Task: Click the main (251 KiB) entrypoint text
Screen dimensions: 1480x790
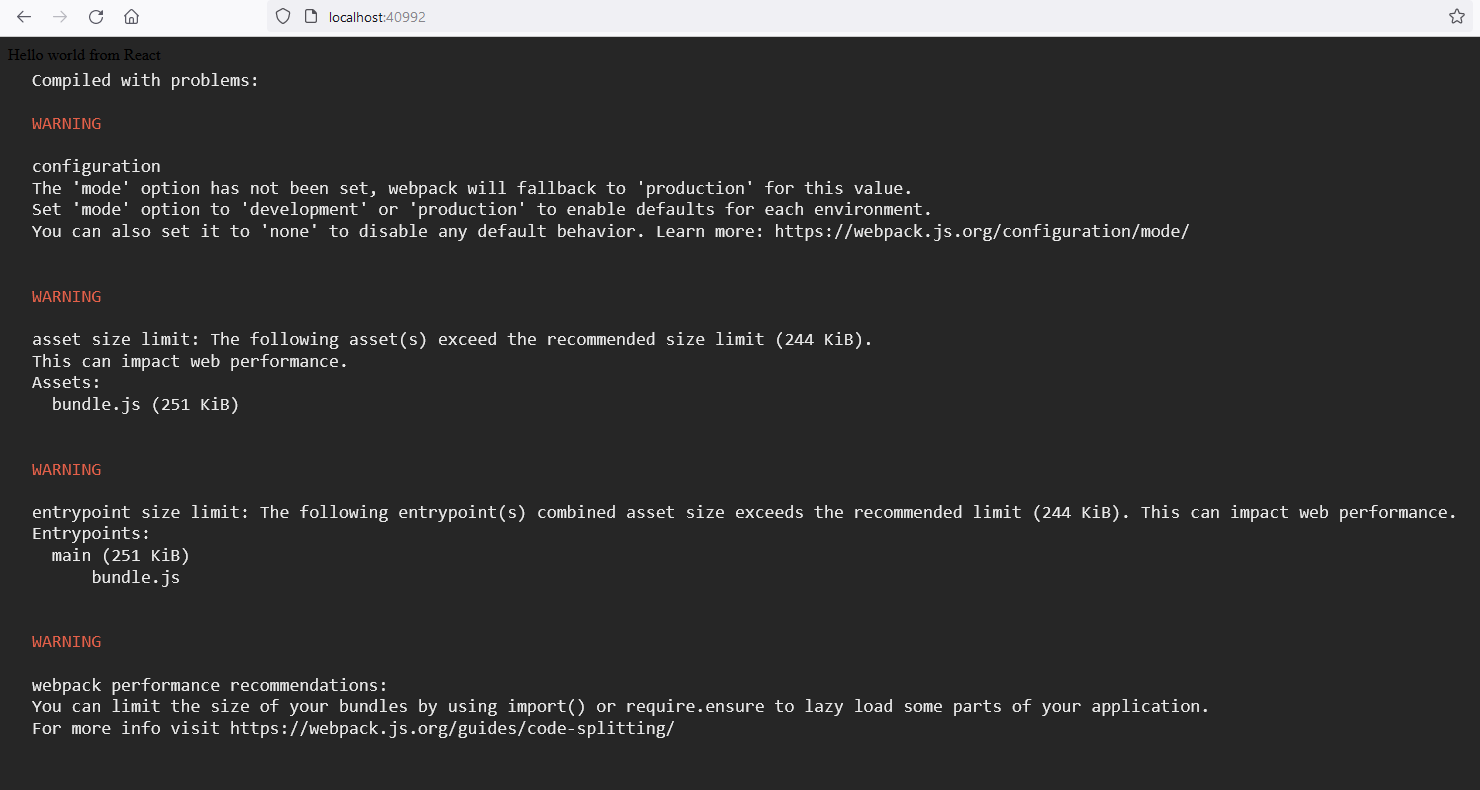Action: 119,555
